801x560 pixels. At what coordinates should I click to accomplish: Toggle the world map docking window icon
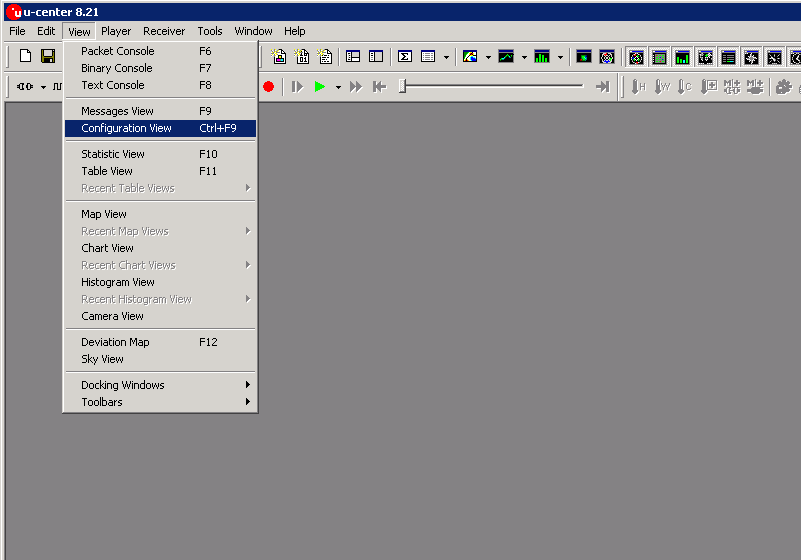click(x=705, y=58)
